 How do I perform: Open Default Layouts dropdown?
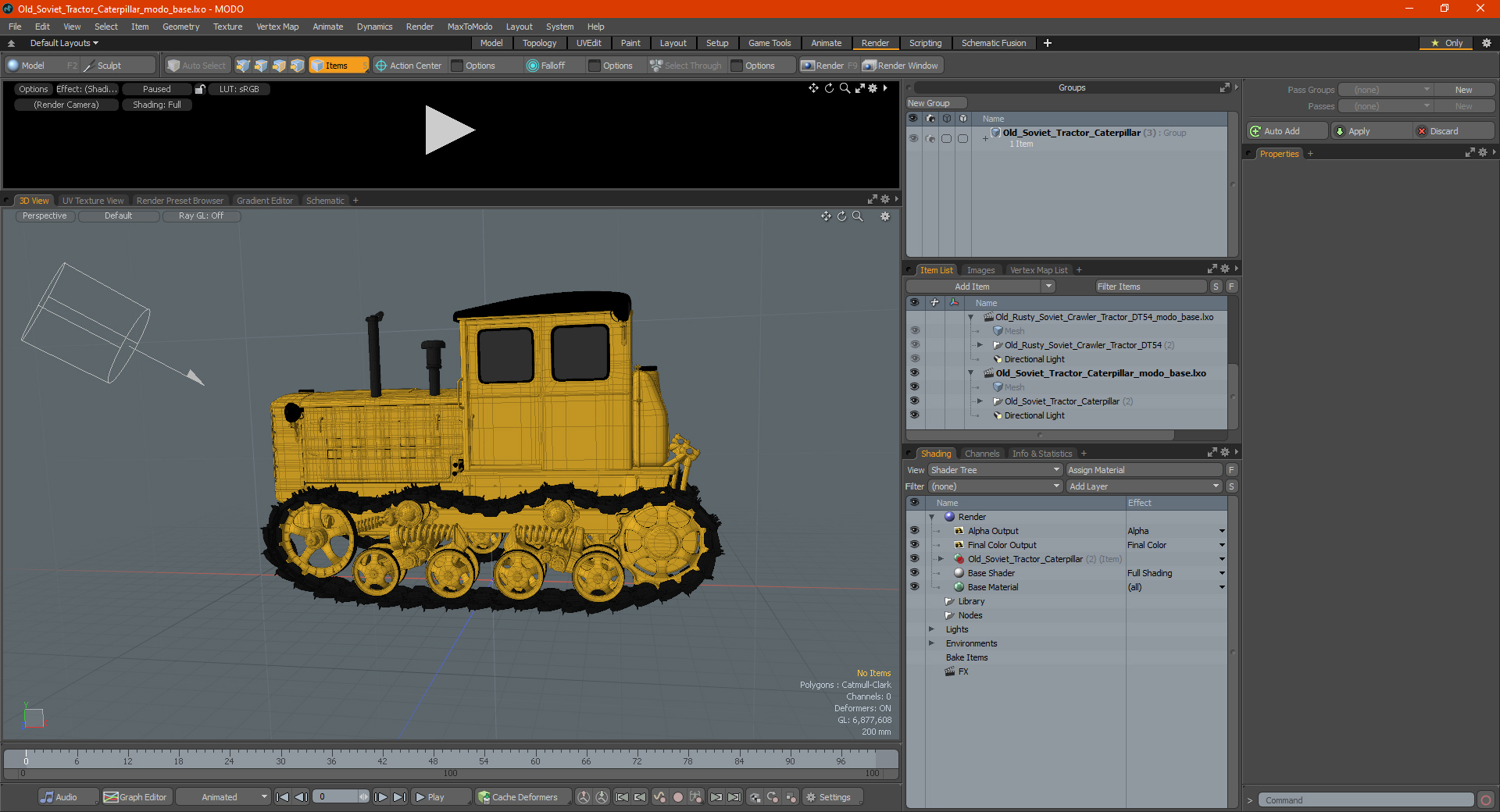click(x=64, y=43)
